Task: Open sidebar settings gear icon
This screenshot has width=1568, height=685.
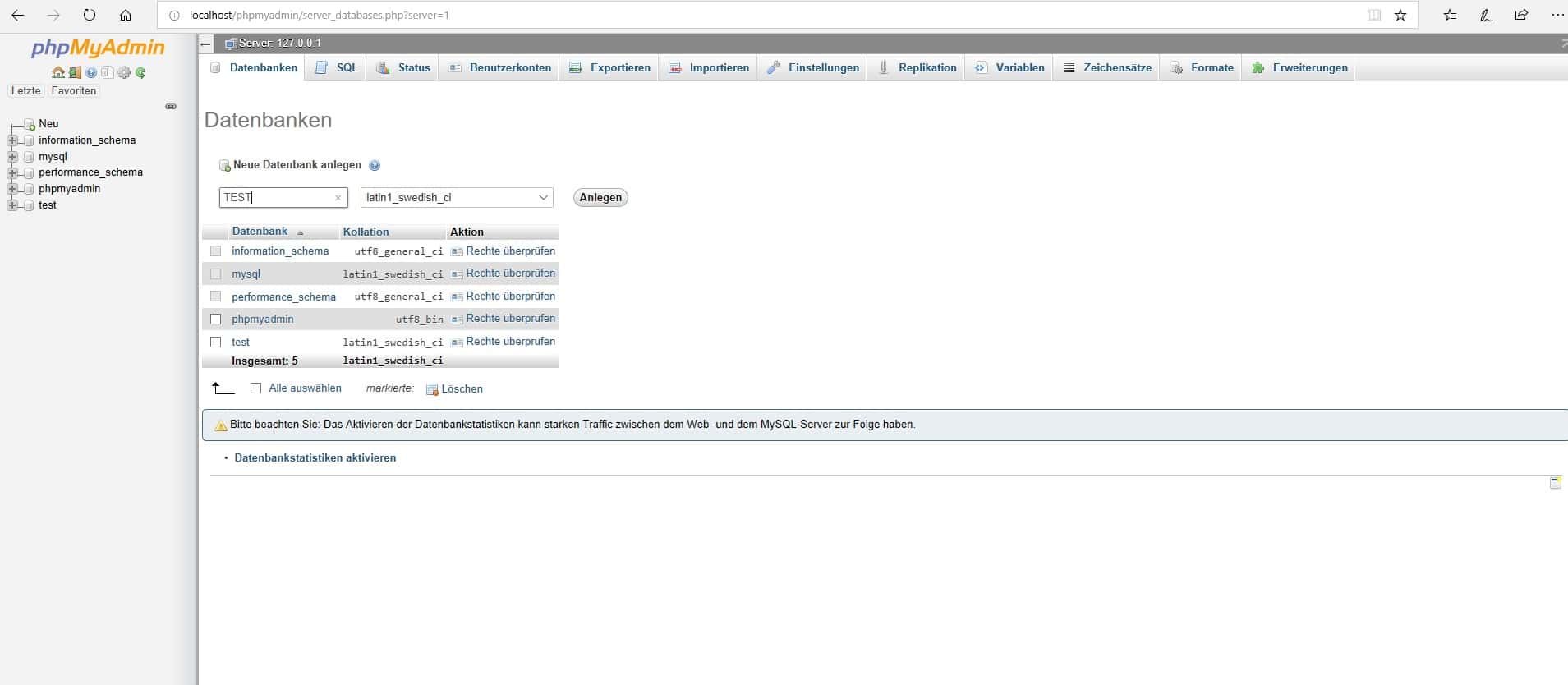Action: [x=124, y=73]
